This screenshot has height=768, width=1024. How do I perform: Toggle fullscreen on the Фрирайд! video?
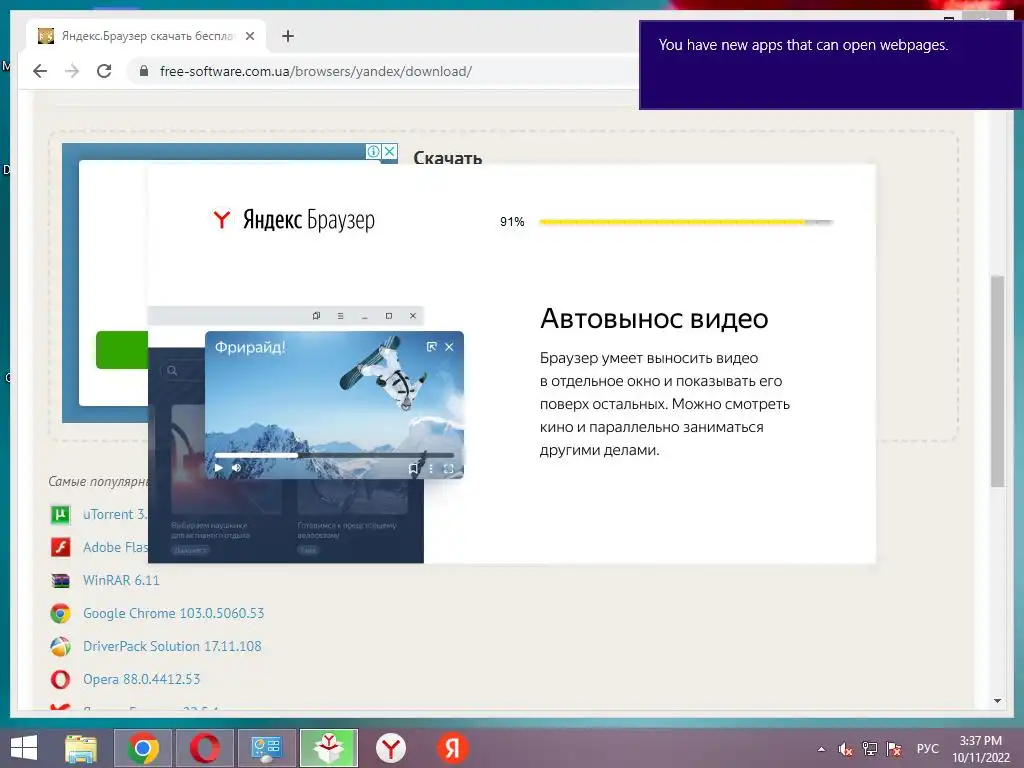tap(449, 468)
